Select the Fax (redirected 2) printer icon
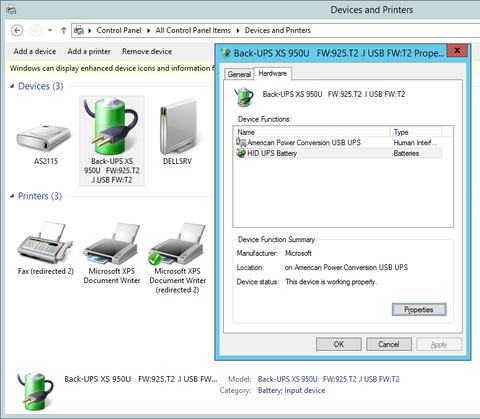This screenshot has height=419, width=480. click(45, 242)
